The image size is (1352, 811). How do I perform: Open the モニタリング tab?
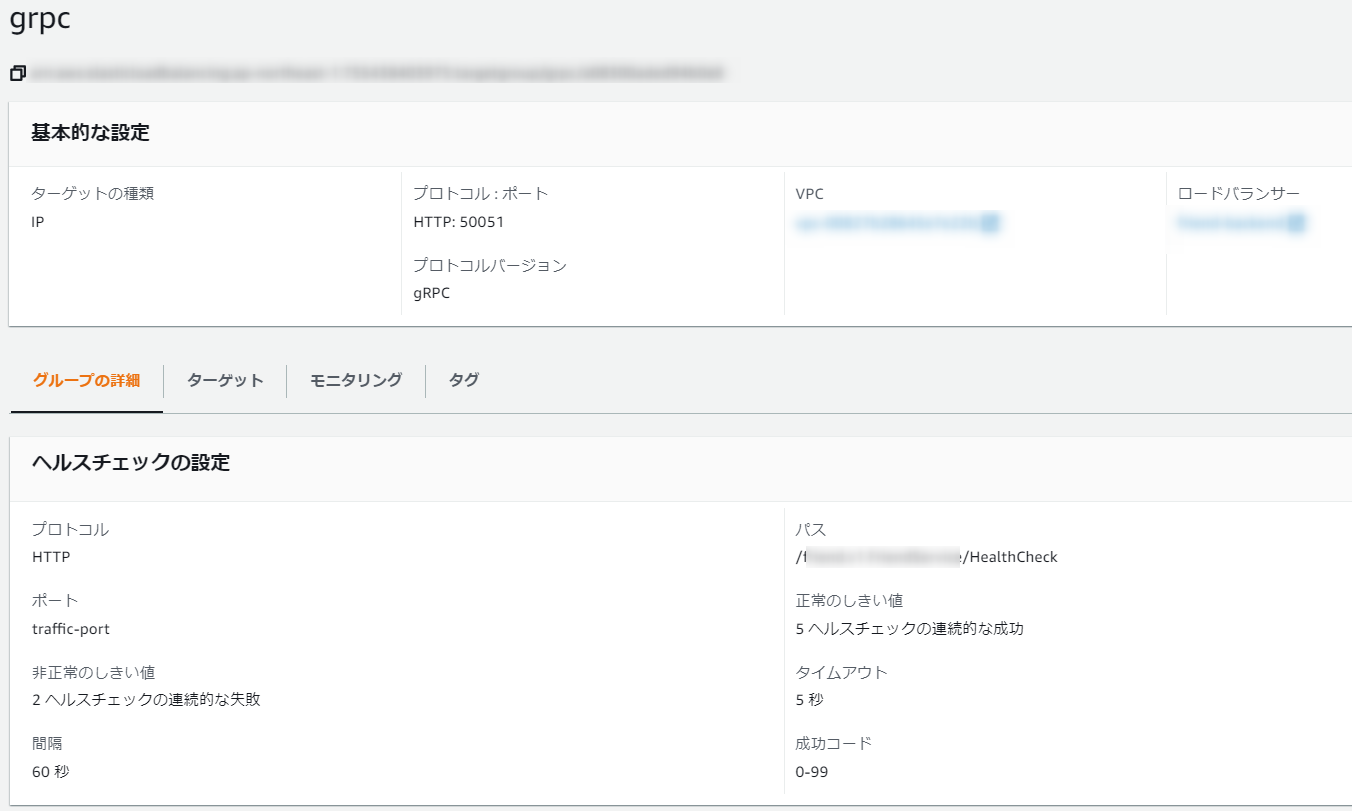tap(356, 380)
